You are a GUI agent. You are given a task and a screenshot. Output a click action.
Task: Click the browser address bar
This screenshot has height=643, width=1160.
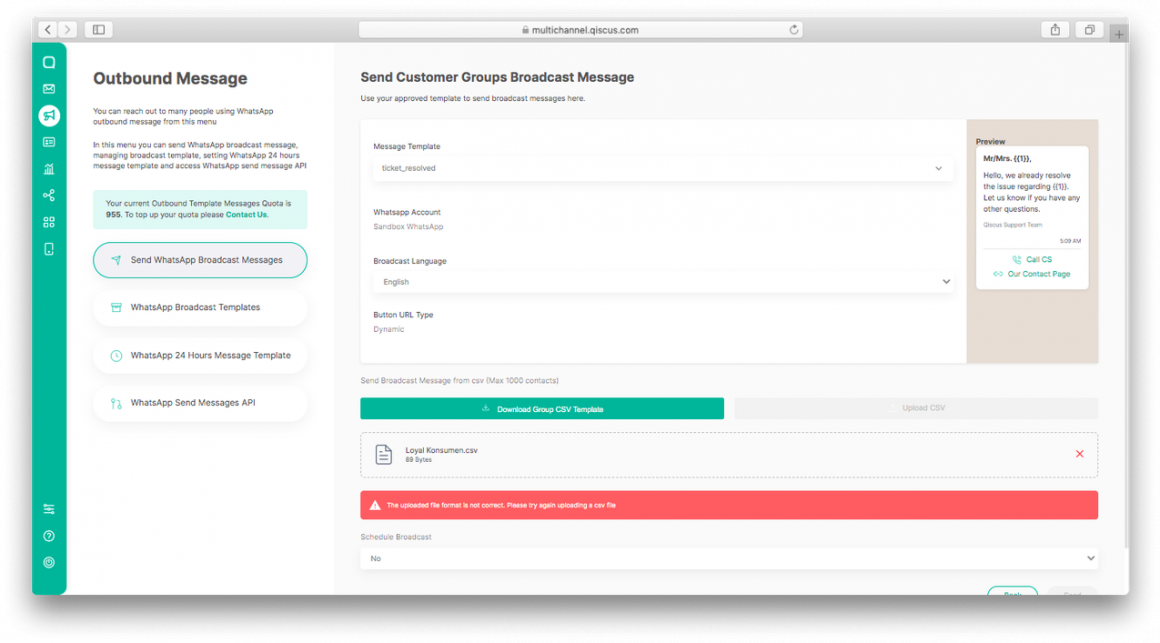pos(580,29)
